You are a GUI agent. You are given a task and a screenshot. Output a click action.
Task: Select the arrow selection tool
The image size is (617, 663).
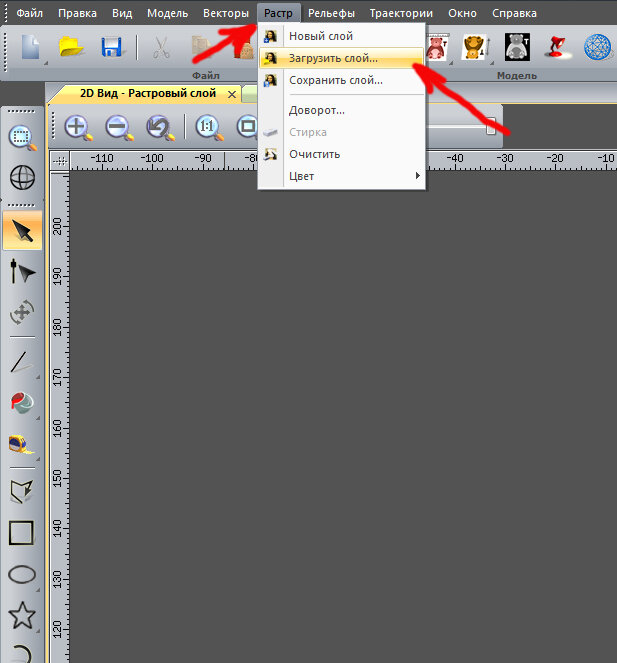22,230
